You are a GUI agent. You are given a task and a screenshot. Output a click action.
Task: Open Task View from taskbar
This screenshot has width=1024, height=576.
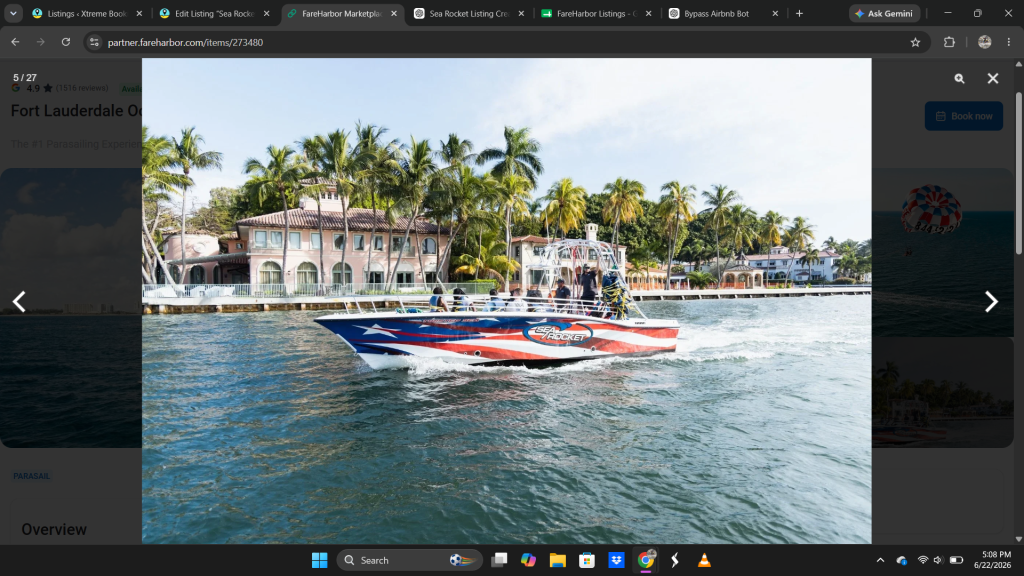click(x=500, y=560)
